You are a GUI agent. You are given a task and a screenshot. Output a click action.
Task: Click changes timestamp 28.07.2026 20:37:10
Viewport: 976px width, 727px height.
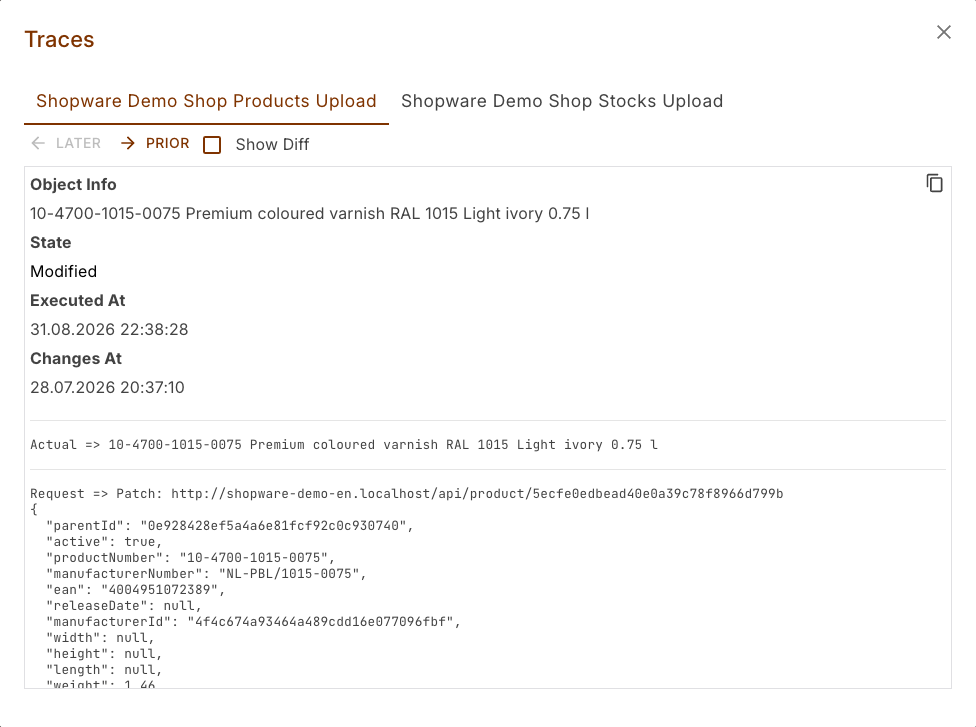pos(107,387)
